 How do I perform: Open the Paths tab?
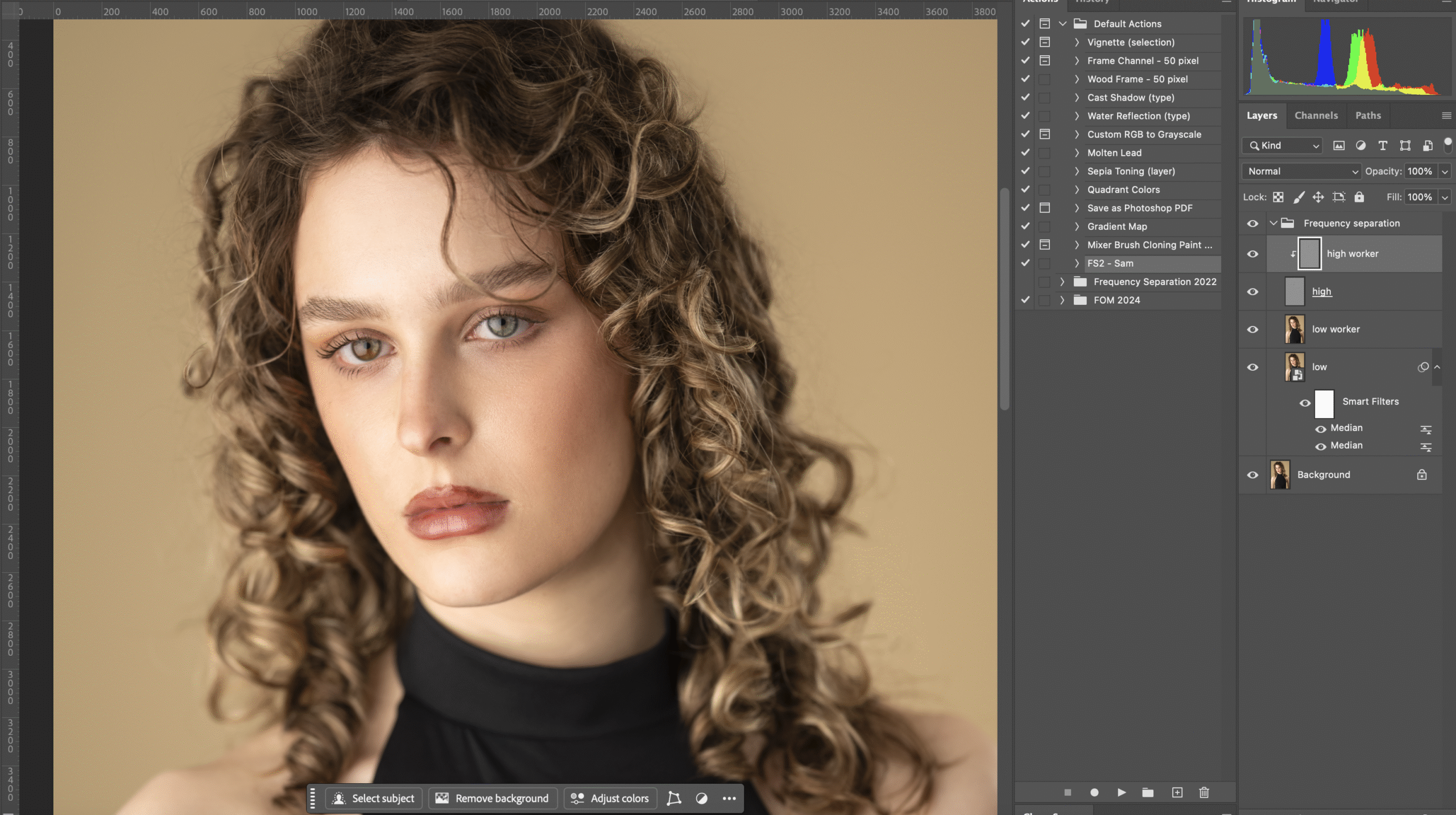[x=1368, y=115]
